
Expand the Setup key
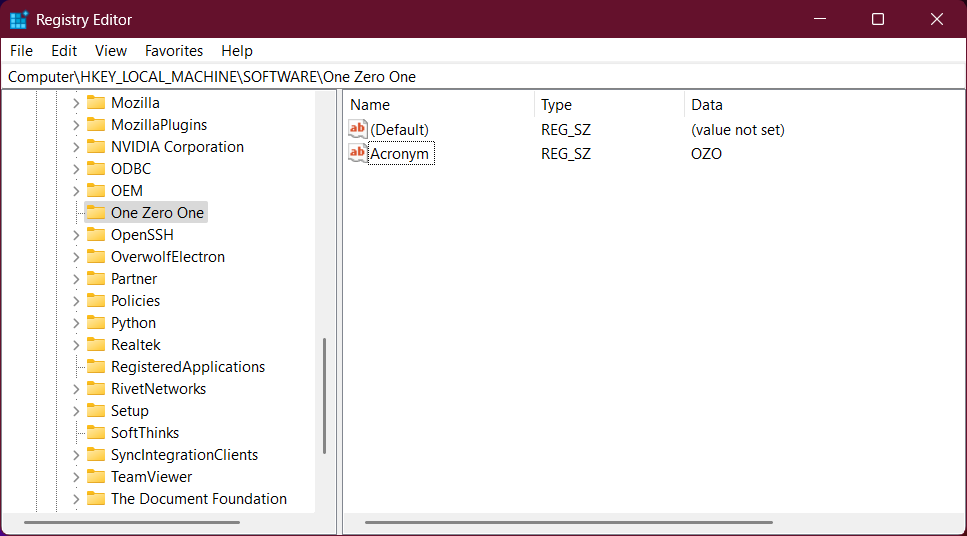click(x=76, y=411)
